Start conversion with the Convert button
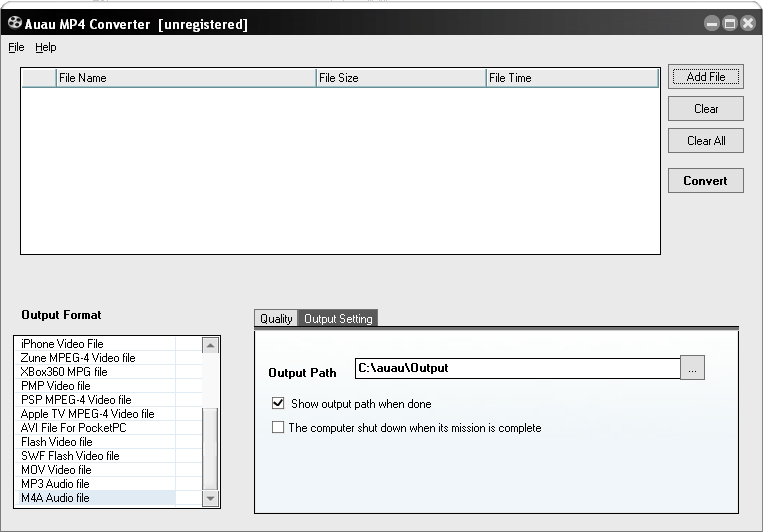763x532 pixels. tap(706, 181)
